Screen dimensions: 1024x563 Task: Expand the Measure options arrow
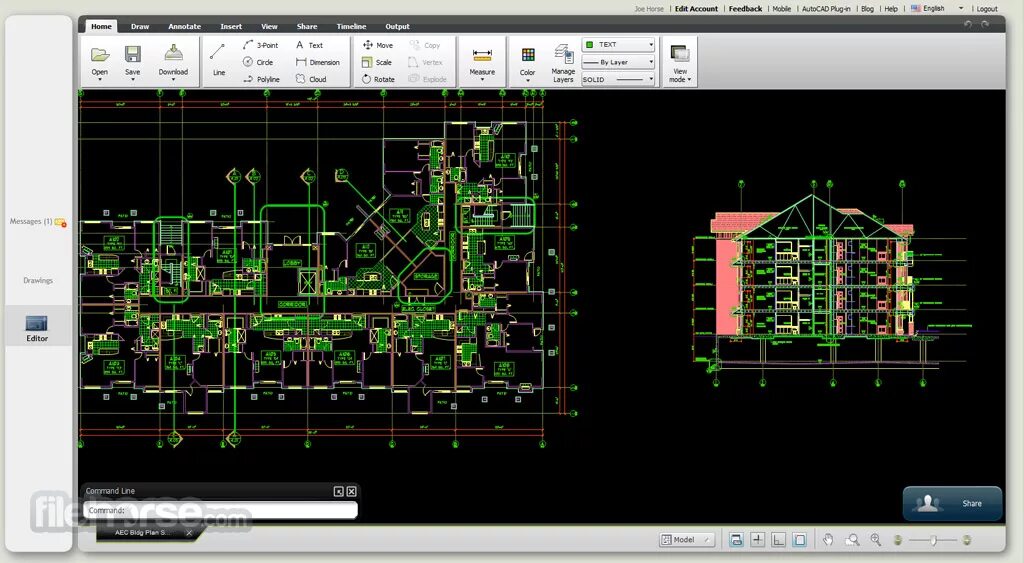point(482,80)
